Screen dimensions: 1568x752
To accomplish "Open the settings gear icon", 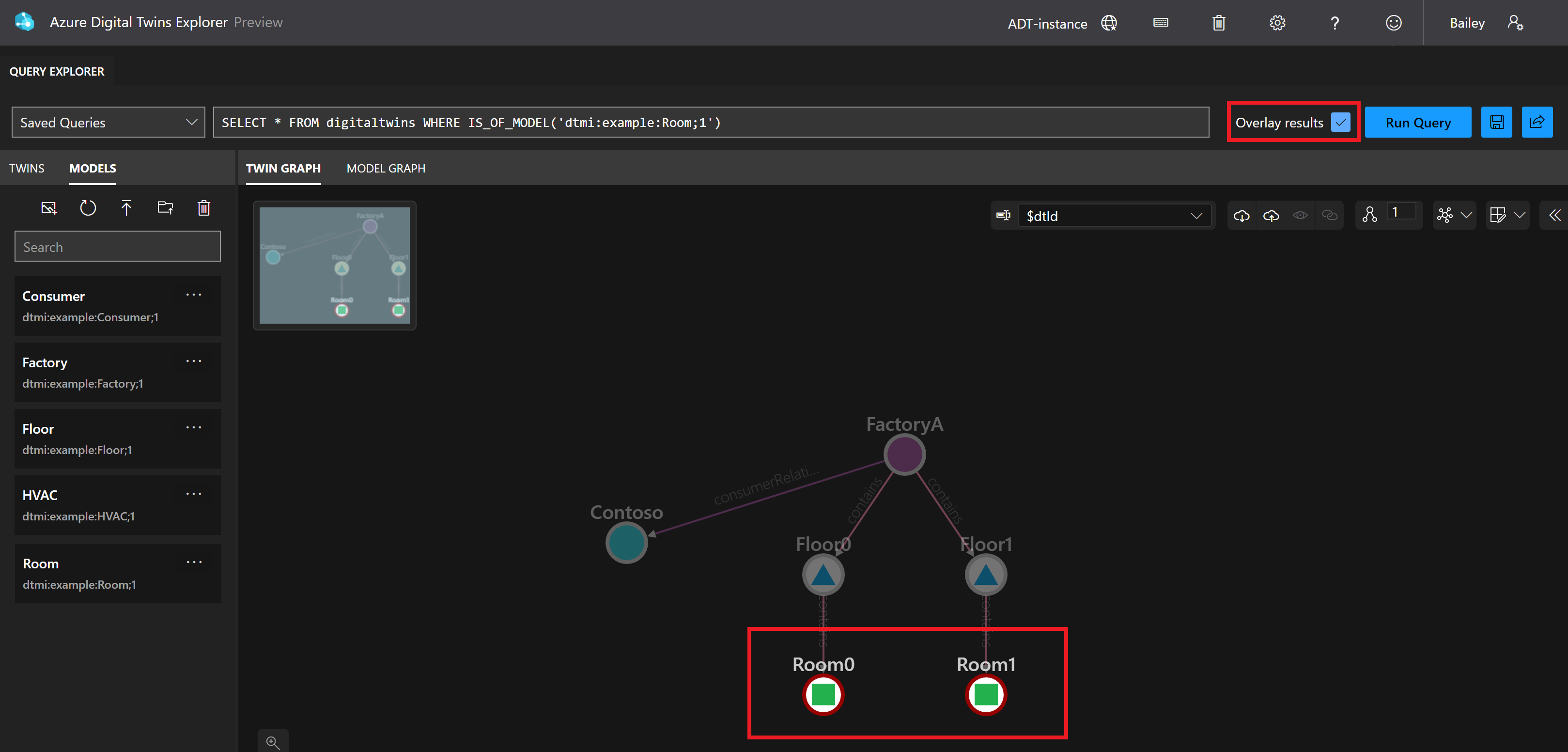I will [1277, 23].
